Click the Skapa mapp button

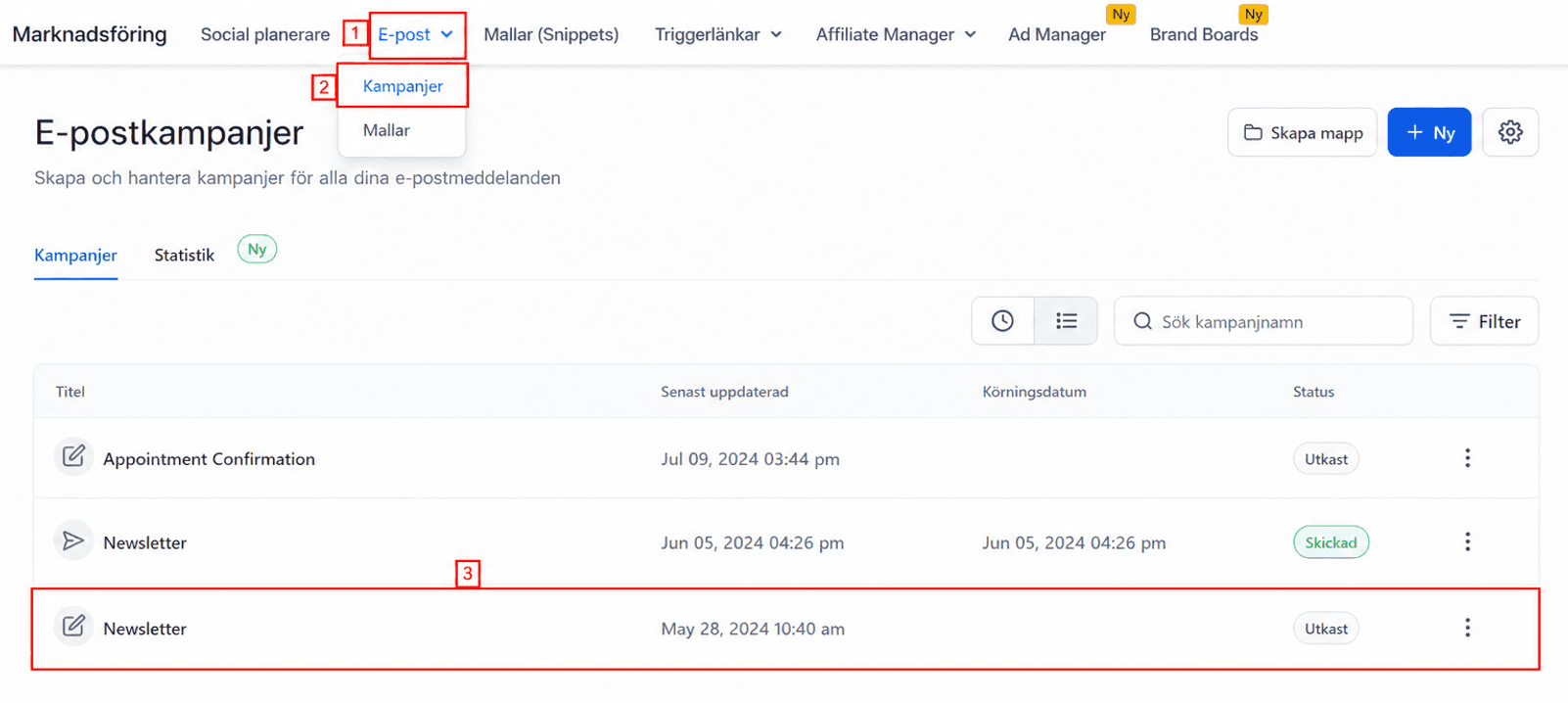tap(1302, 132)
